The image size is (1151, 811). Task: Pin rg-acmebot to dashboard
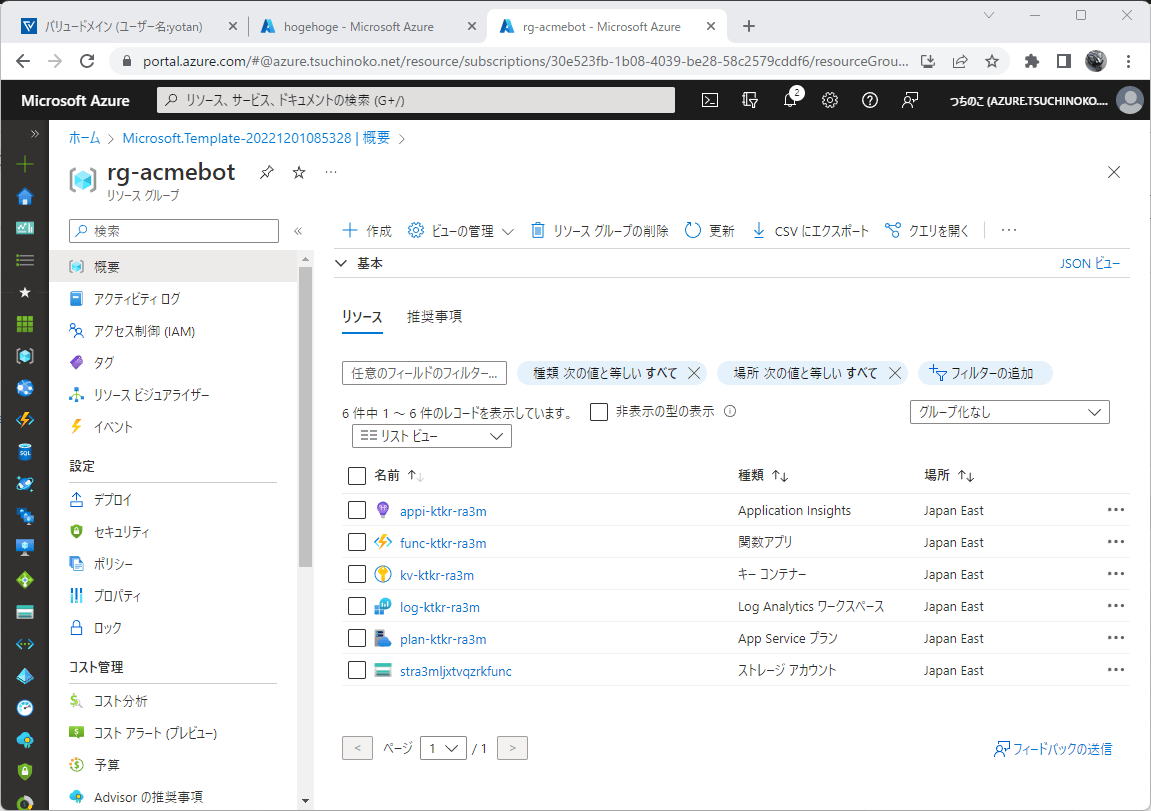tap(266, 172)
